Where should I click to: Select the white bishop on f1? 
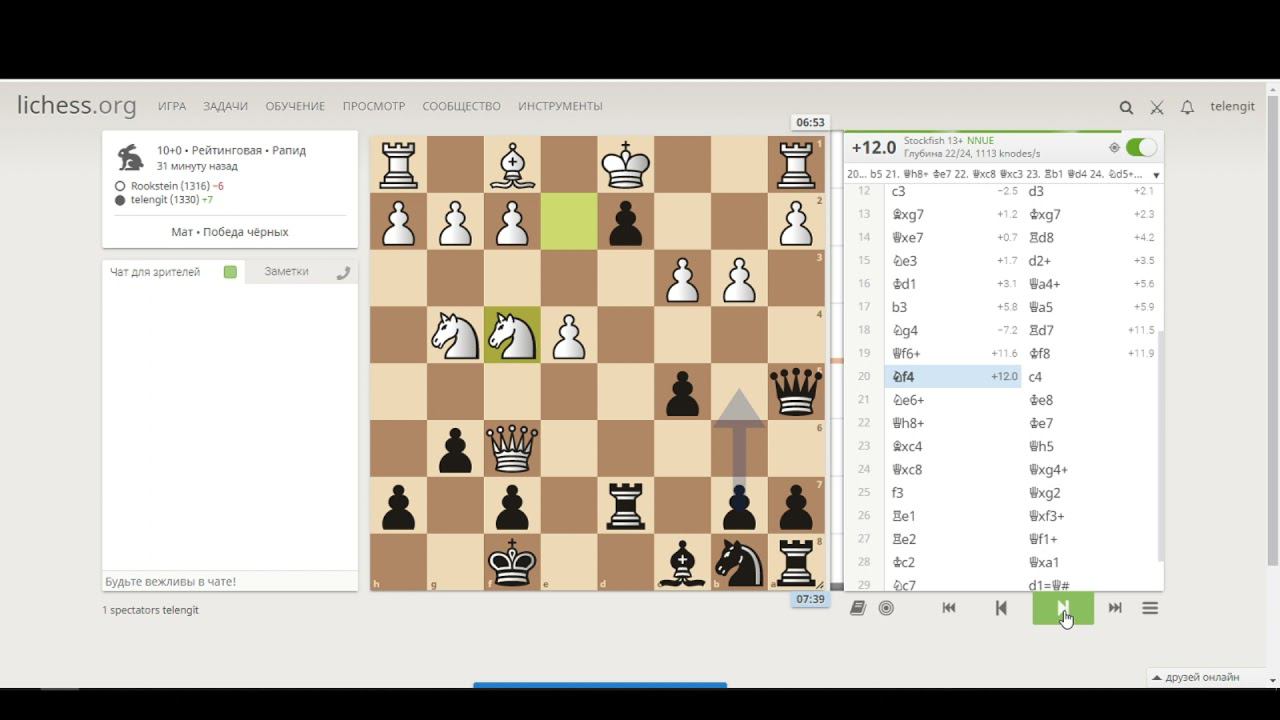[x=512, y=163]
